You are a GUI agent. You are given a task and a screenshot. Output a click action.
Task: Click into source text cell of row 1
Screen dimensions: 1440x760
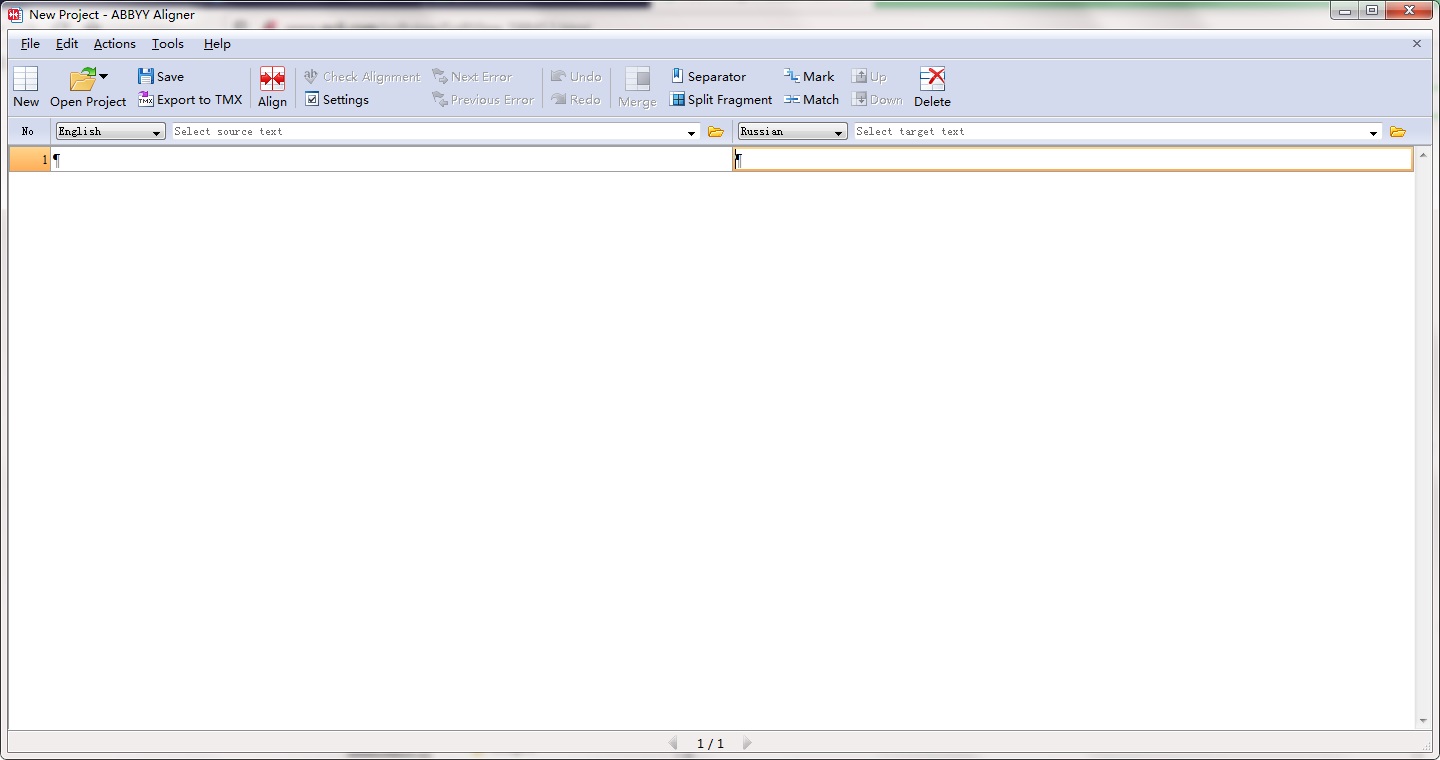tap(391, 159)
